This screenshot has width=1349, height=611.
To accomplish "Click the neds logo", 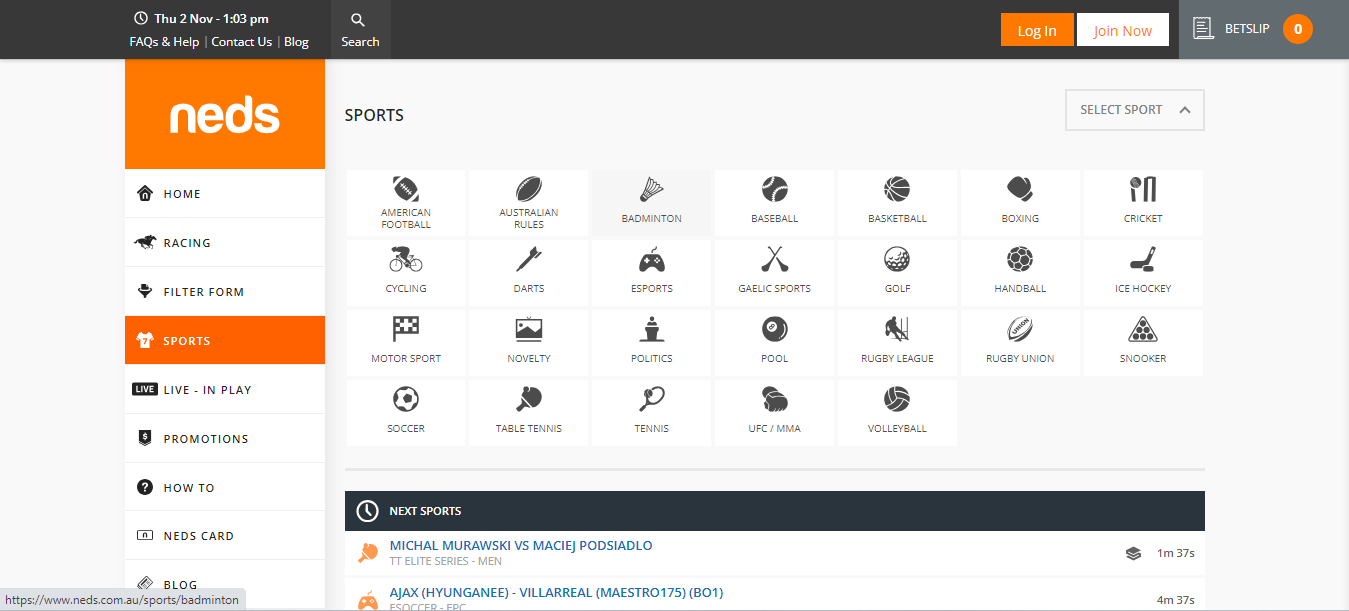I will [225, 115].
